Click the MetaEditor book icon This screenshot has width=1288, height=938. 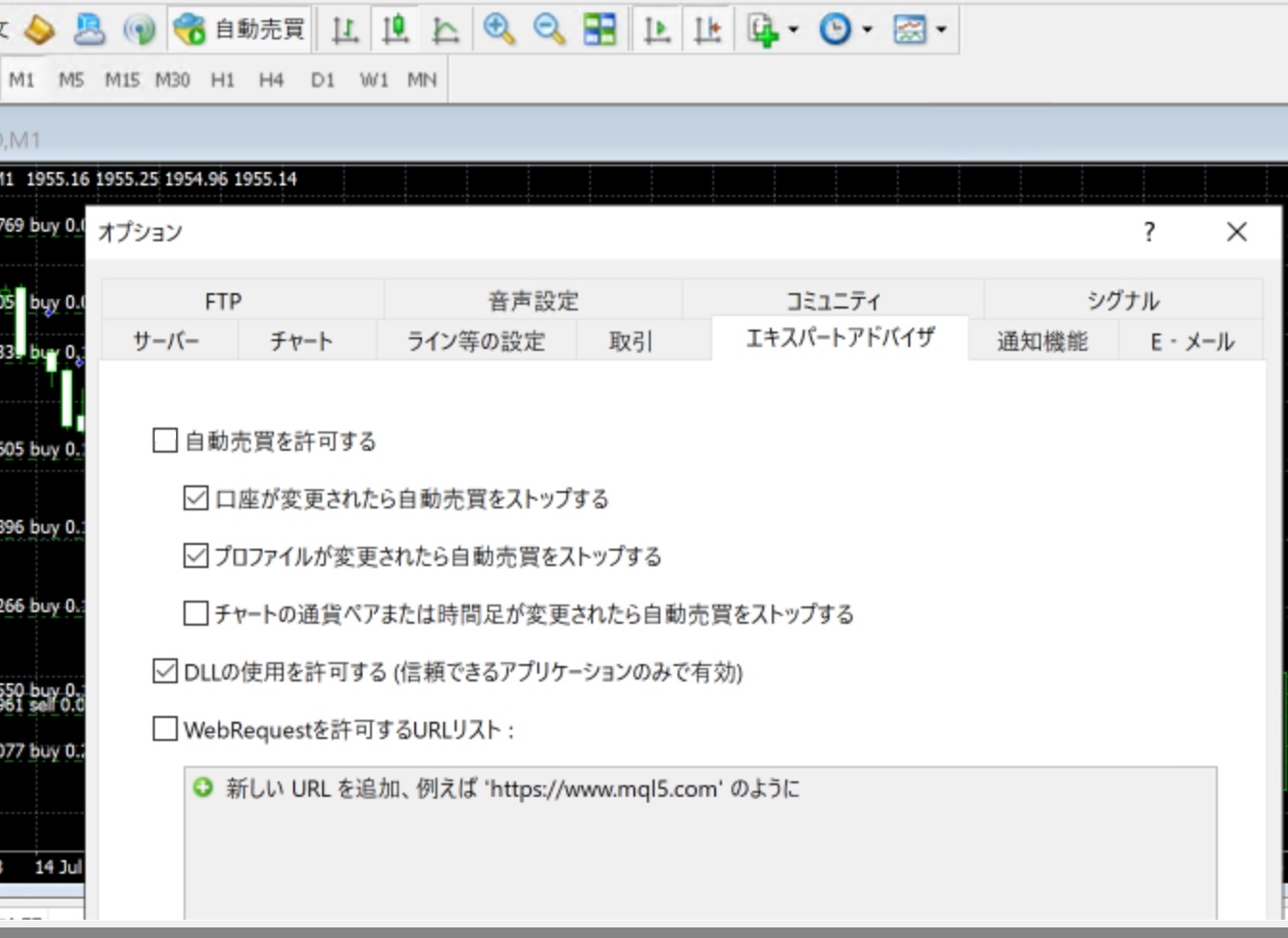tap(39, 30)
